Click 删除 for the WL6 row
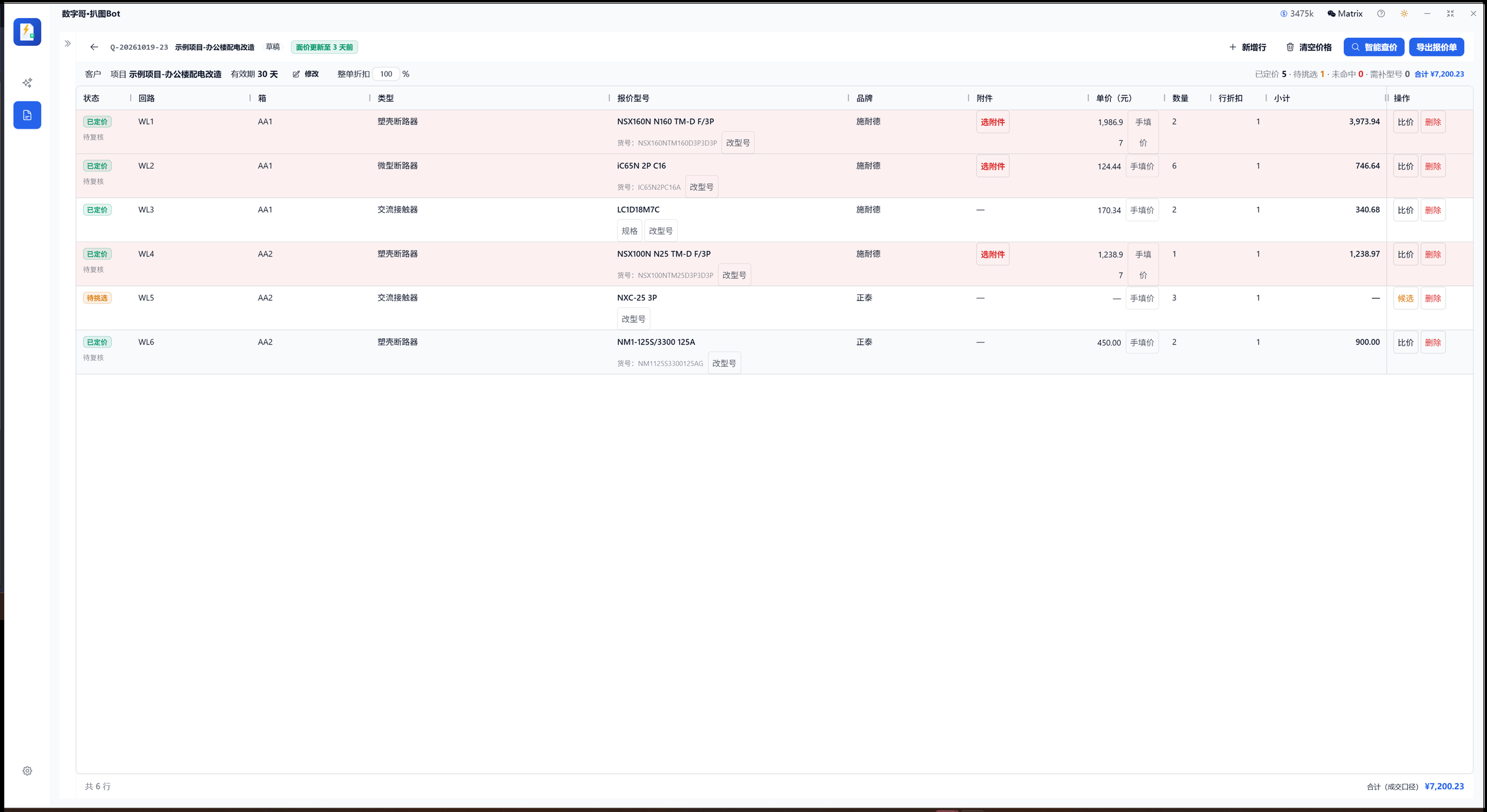Screen dimensions: 1487x812 (x=1432, y=343)
